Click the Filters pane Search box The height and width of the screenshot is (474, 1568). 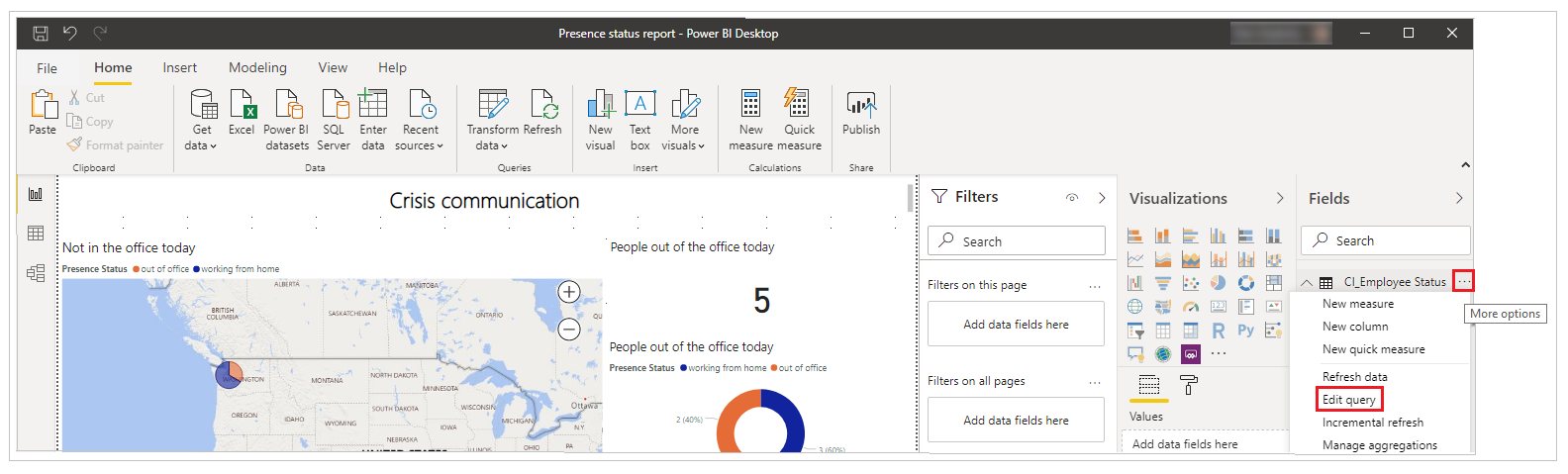pos(1016,240)
